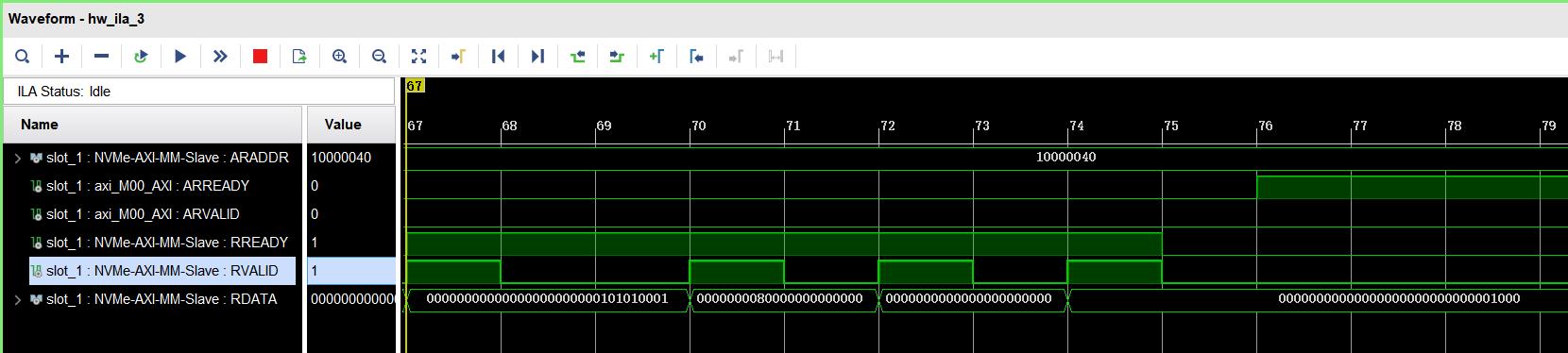Expand the ARADDR signal bus
Viewport: 1568px width, 353px height.
pyautogui.click(x=17, y=158)
